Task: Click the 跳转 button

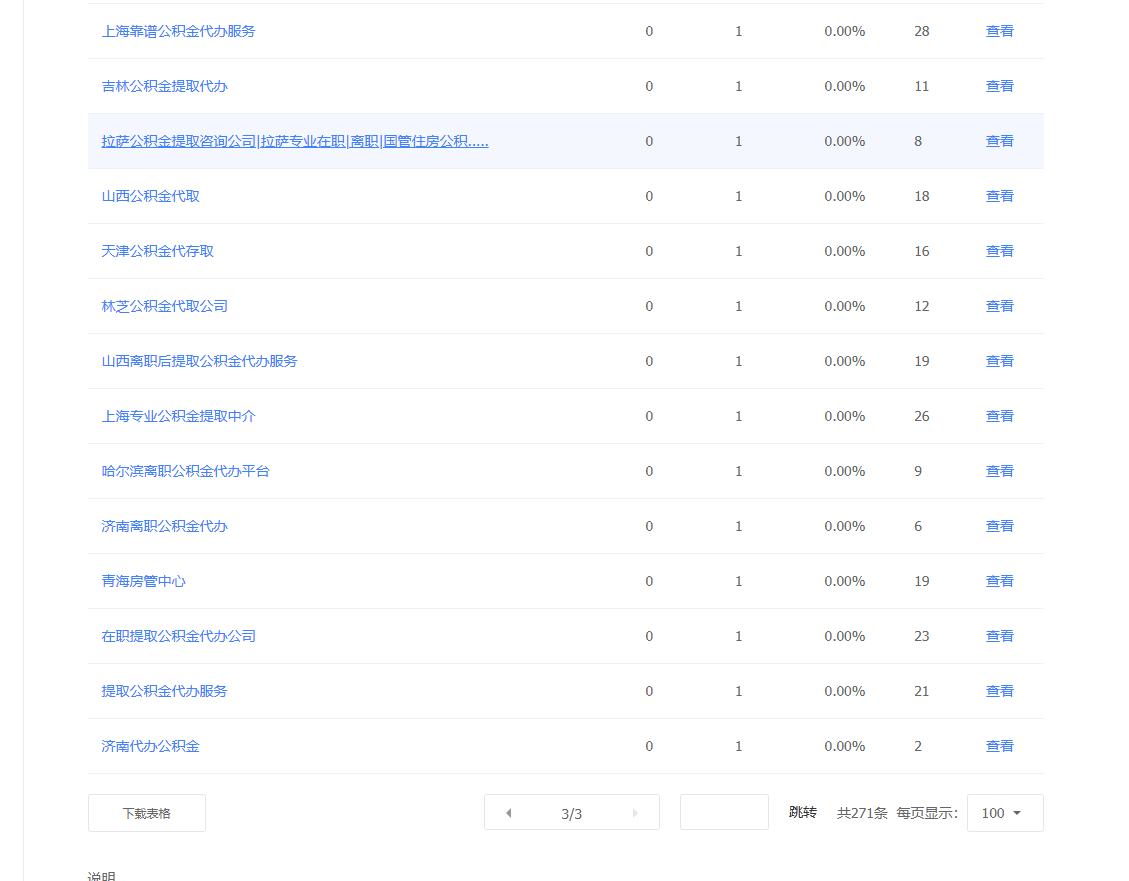Action: pyautogui.click(x=802, y=813)
